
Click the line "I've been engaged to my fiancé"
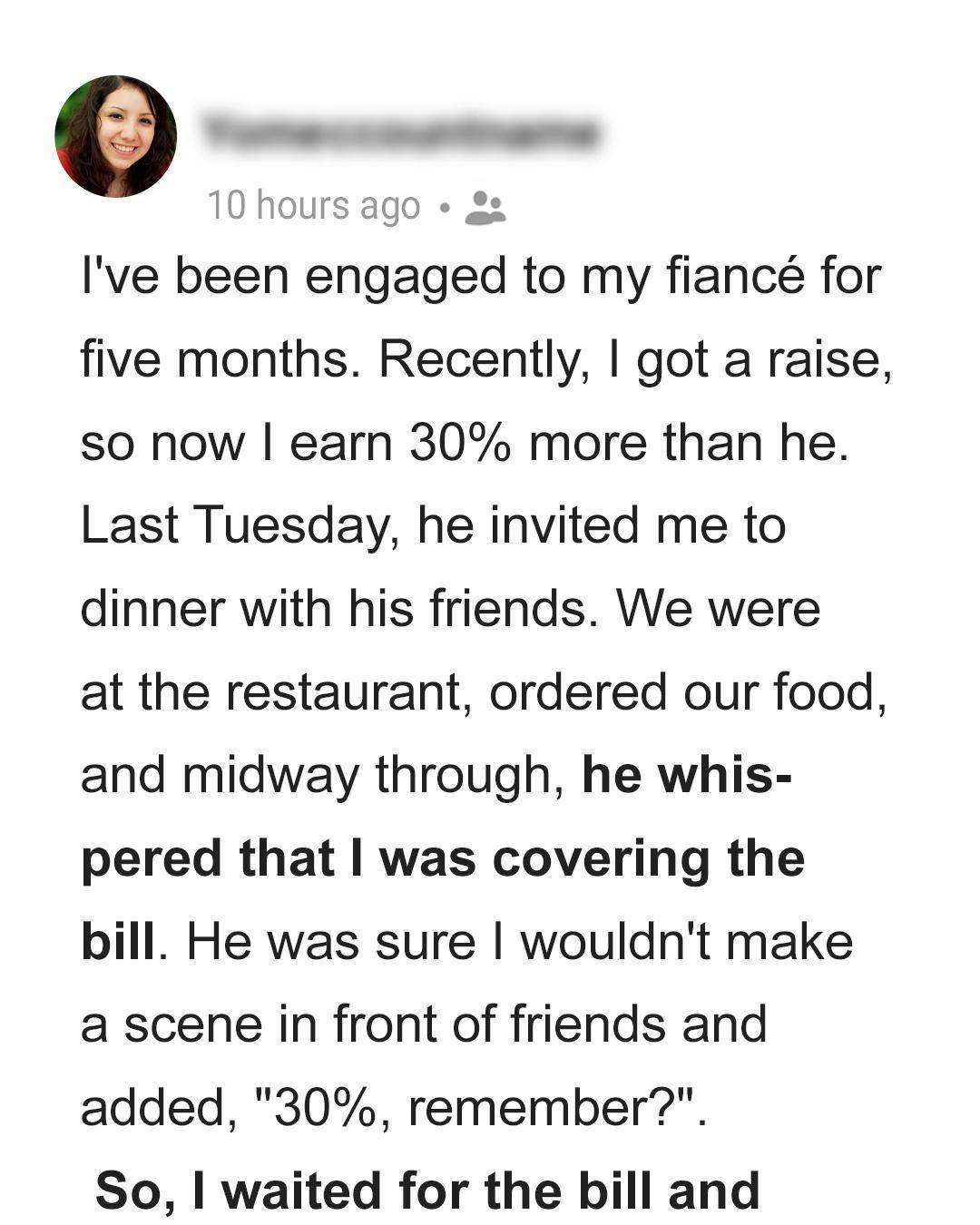click(x=480, y=276)
